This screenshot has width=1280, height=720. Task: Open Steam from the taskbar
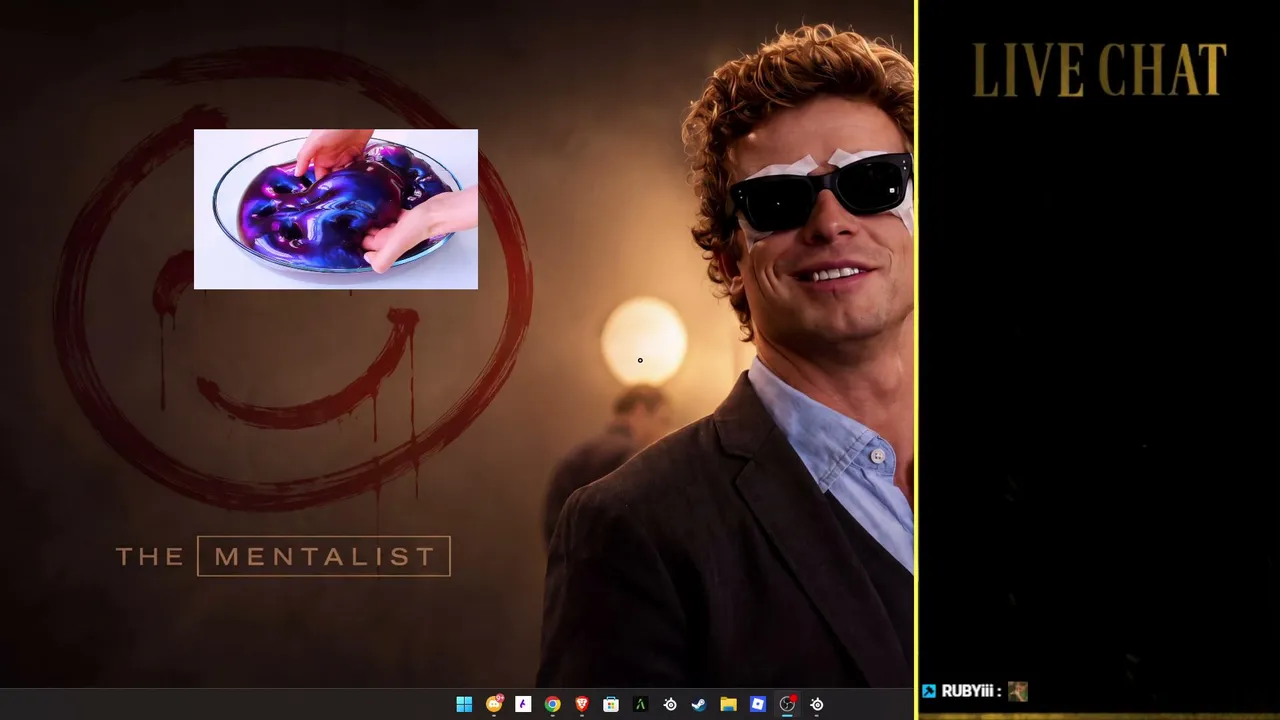coord(699,705)
